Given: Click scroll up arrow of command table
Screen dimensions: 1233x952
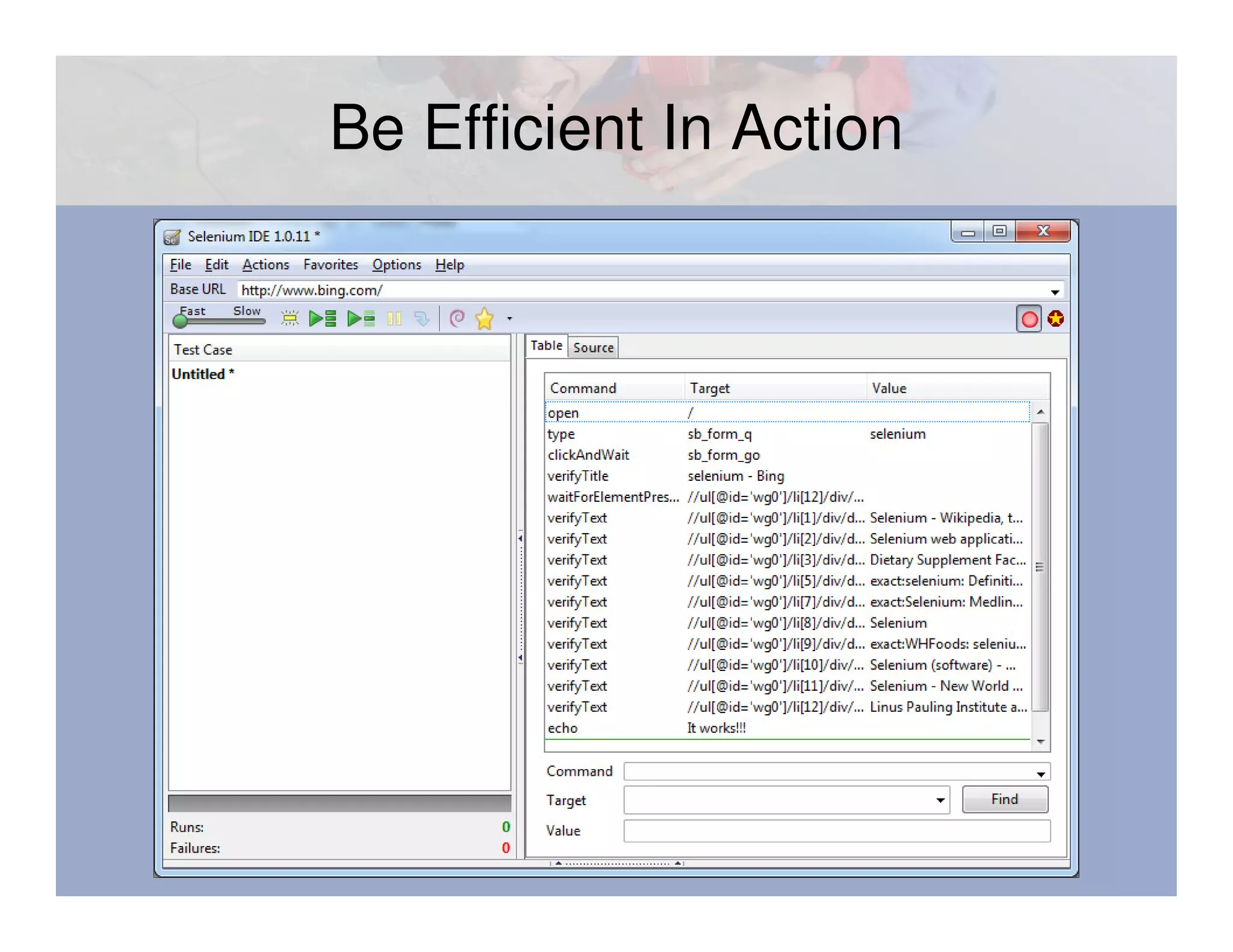Looking at the screenshot, I should (x=1040, y=412).
